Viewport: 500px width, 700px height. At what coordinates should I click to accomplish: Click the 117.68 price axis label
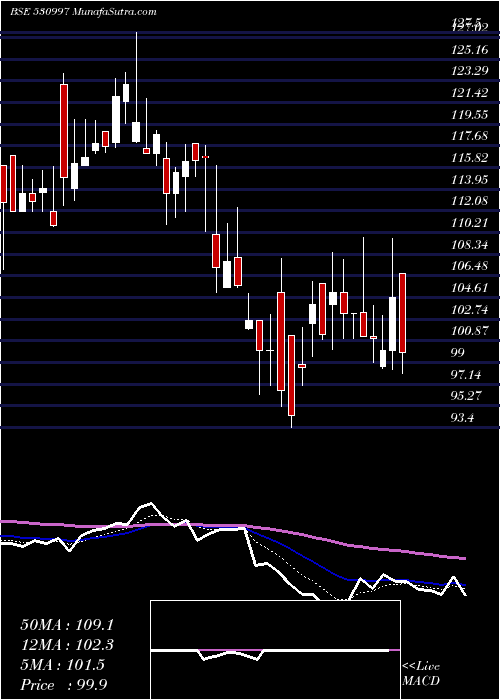tap(470, 136)
